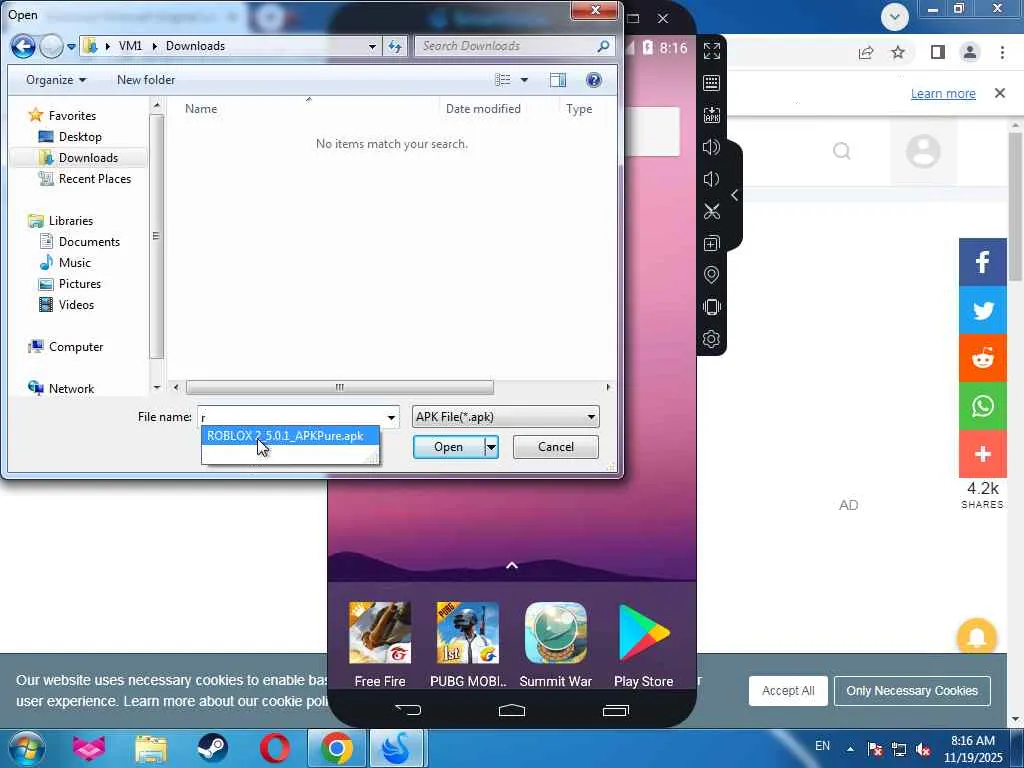Screen dimensions: 1024x768
Task: Open Documents library
Action: click(89, 242)
